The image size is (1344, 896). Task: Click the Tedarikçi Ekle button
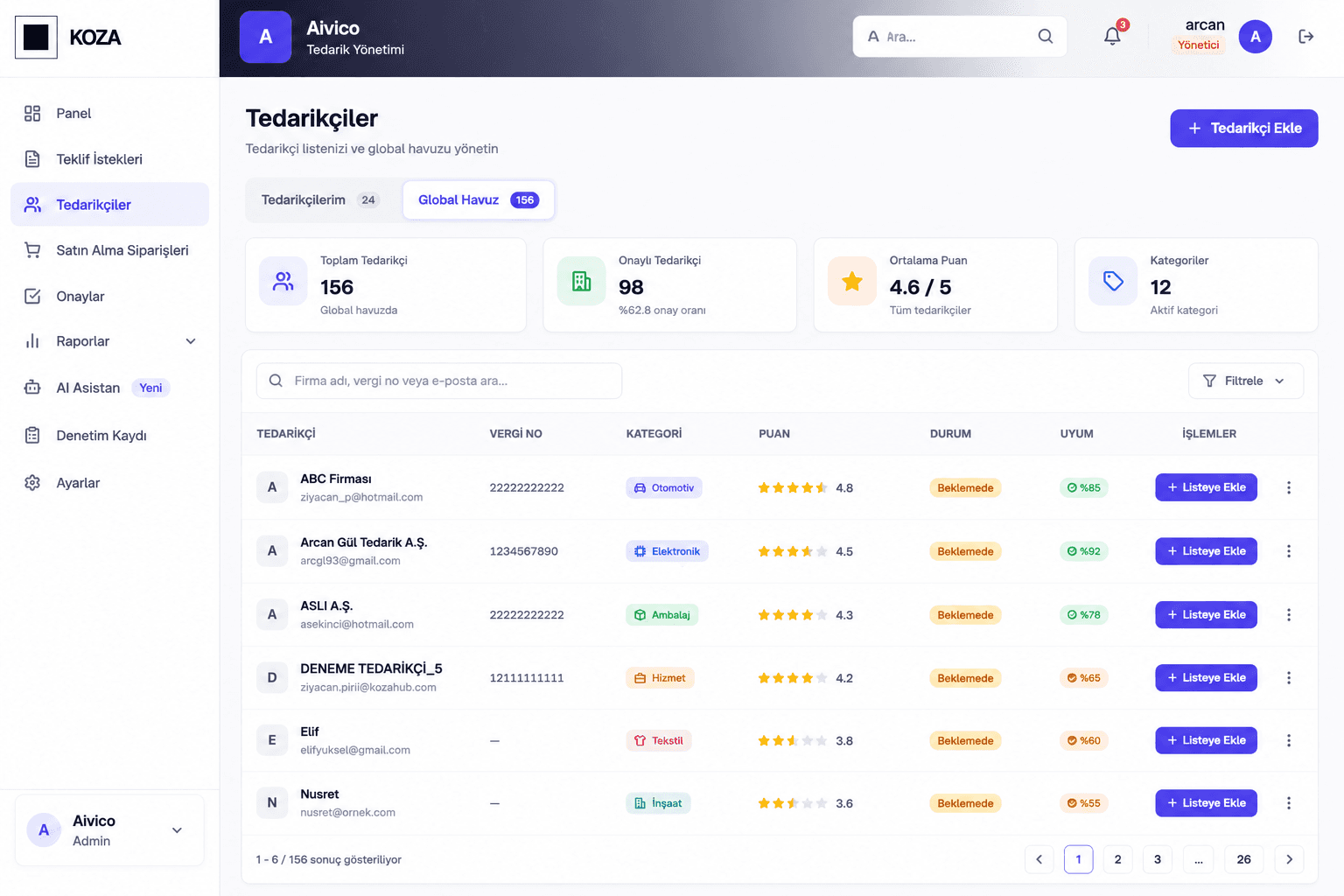tap(1243, 129)
